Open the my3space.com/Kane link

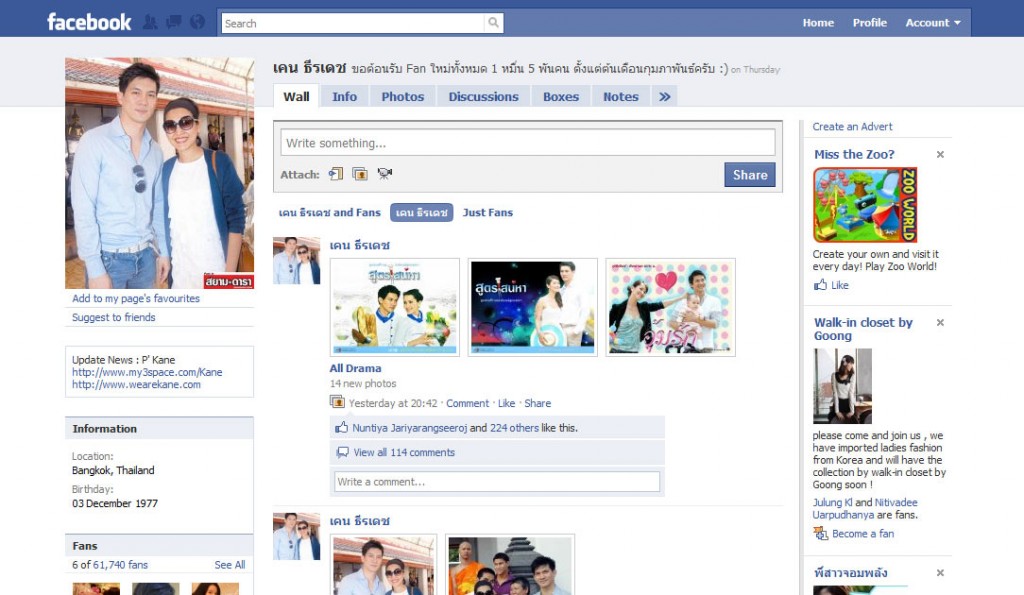147,372
